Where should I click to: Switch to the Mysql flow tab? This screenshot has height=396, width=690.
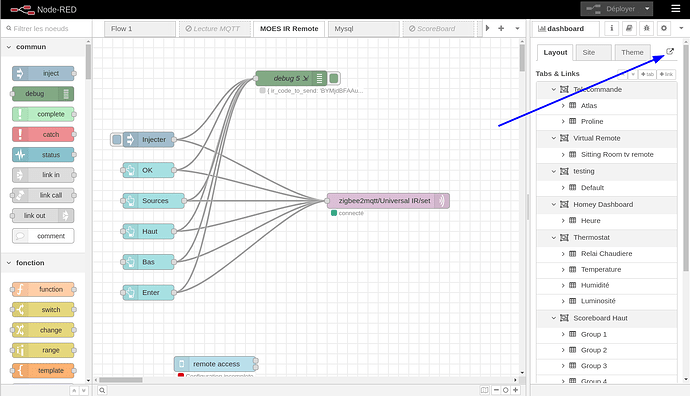pos(363,29)
